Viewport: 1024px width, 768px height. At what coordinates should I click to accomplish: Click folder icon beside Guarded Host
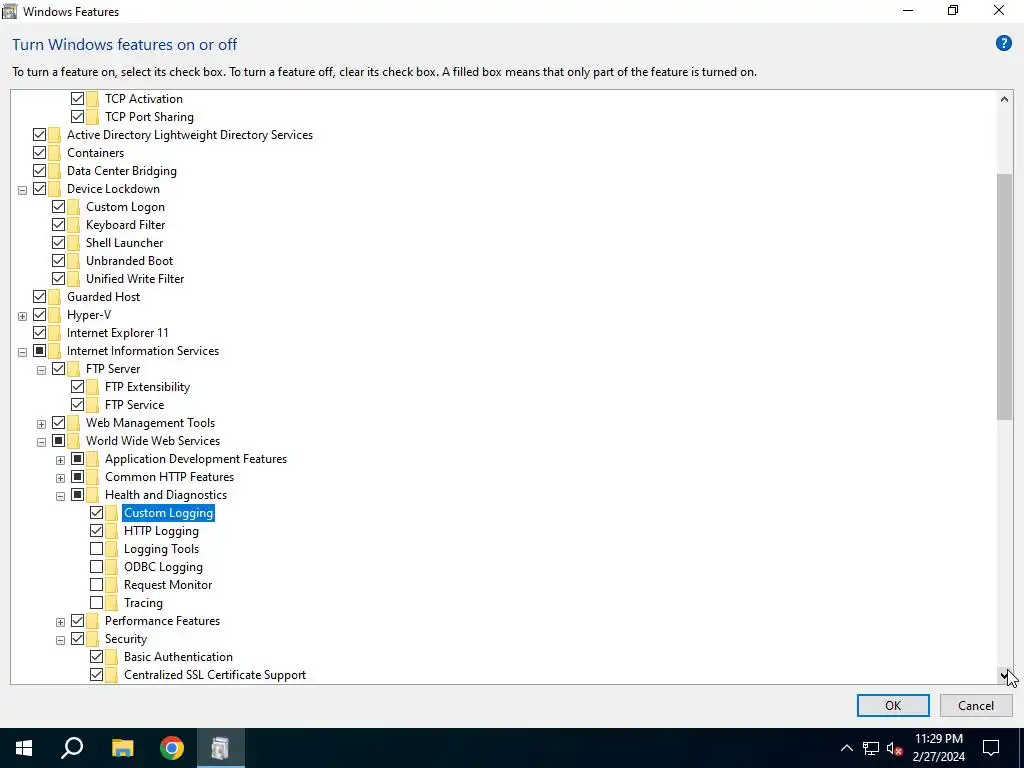click(54, 296)
